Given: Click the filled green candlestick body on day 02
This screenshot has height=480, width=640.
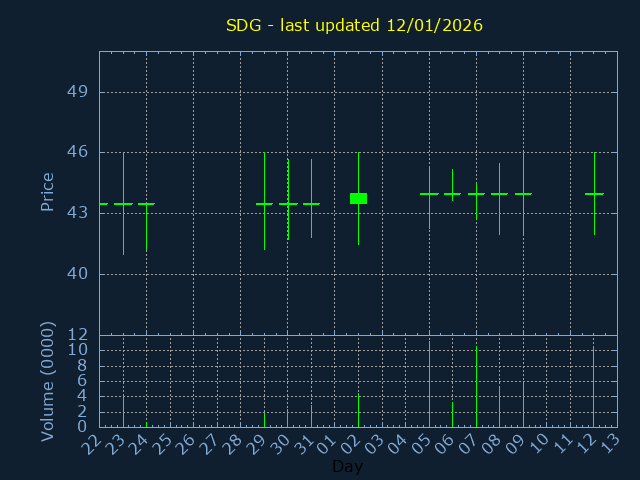Looking at the screenshot, I should (x=358, y=198).
